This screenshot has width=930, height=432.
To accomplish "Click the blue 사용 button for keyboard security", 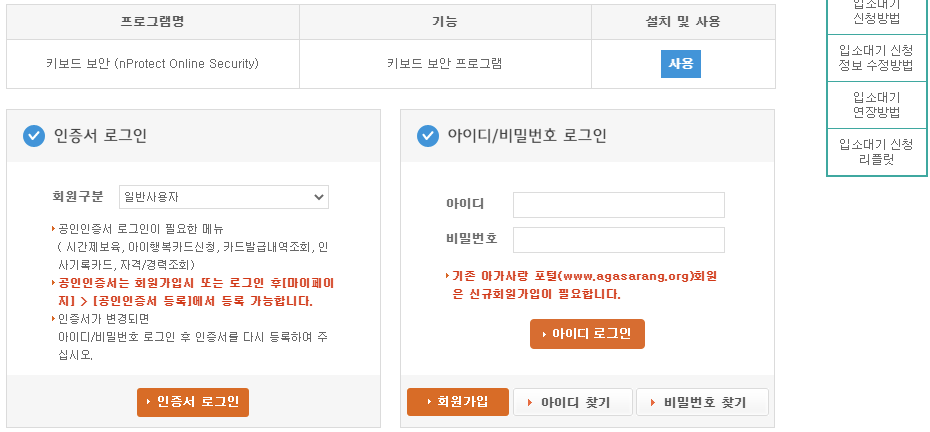I will pyautogui.click(x=680, y=64).
